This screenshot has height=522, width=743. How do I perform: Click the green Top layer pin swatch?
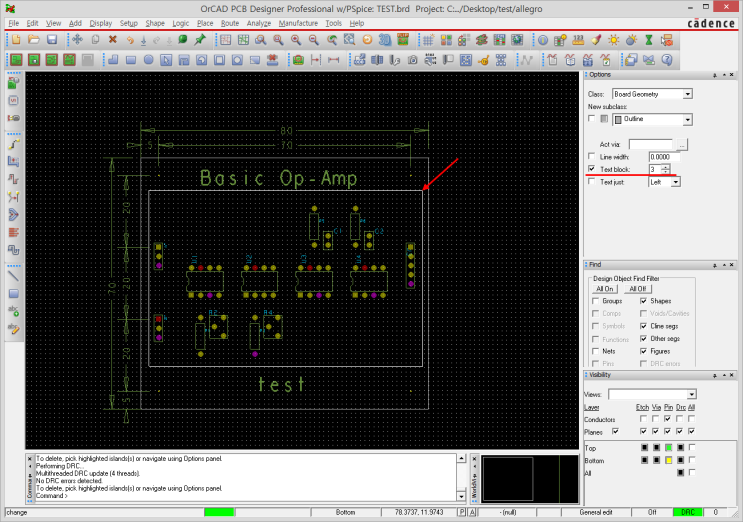(668, 447)
